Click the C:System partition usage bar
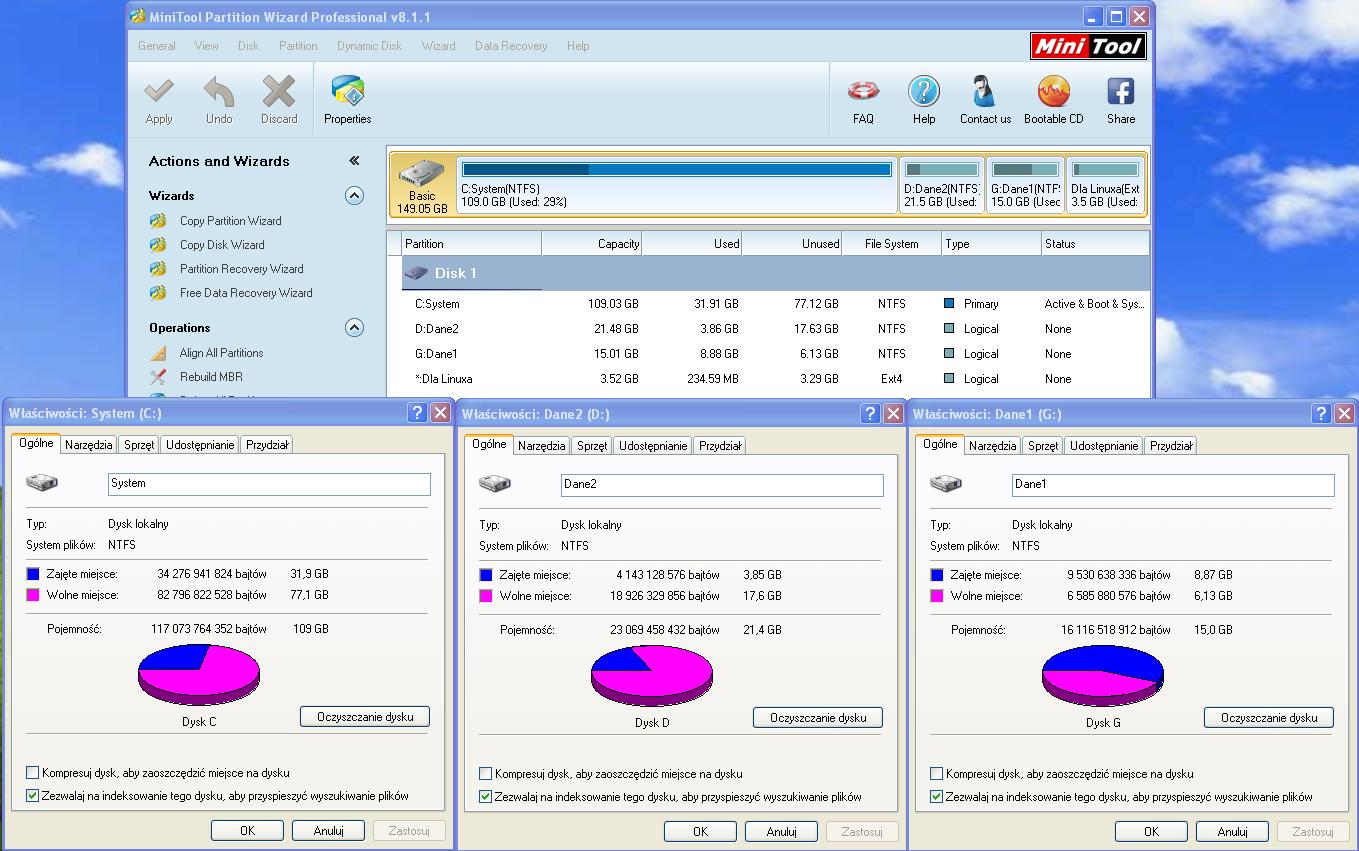 [675, 169]
